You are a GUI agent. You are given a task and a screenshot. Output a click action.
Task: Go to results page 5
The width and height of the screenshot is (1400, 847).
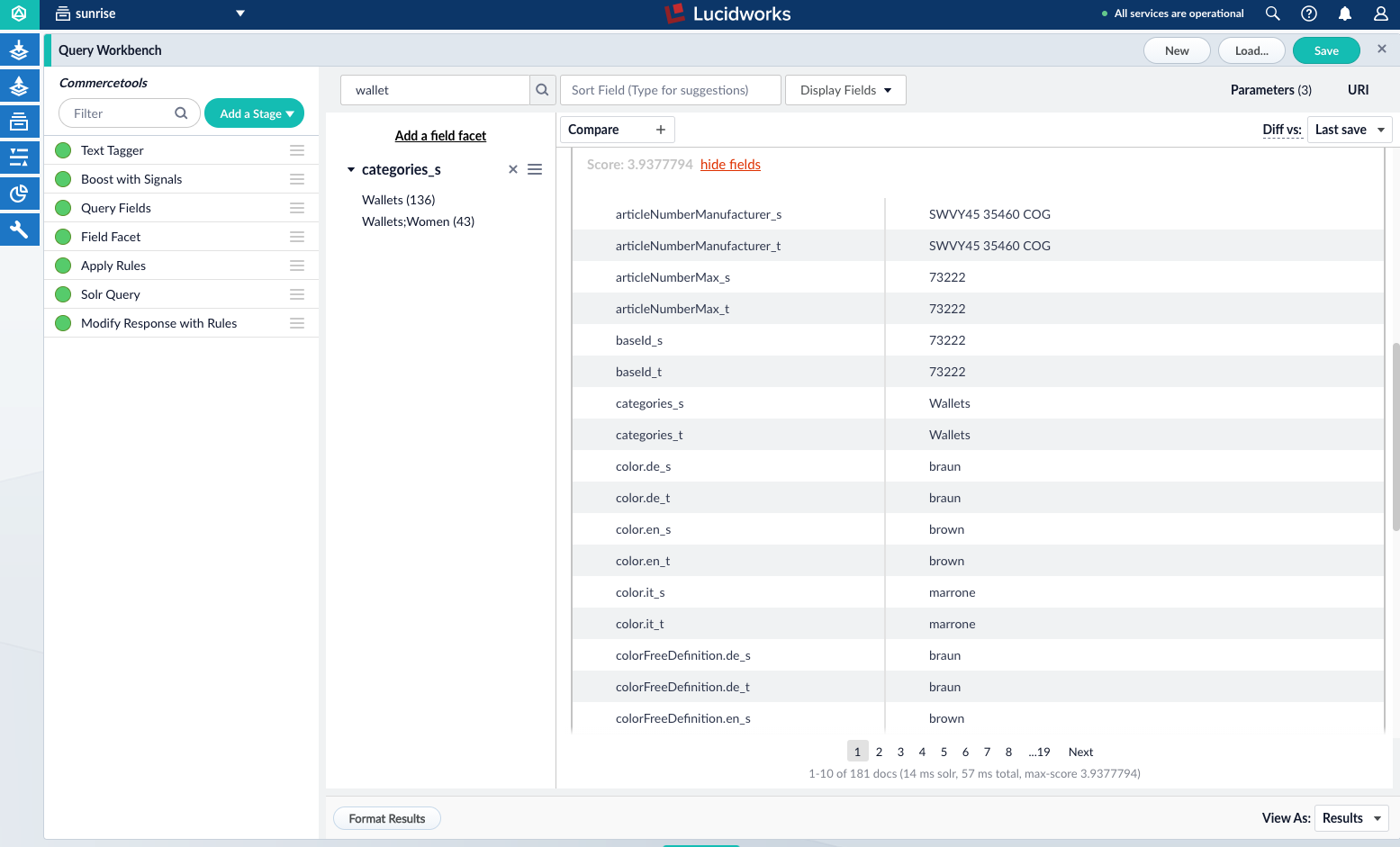[x=944, y=752]
